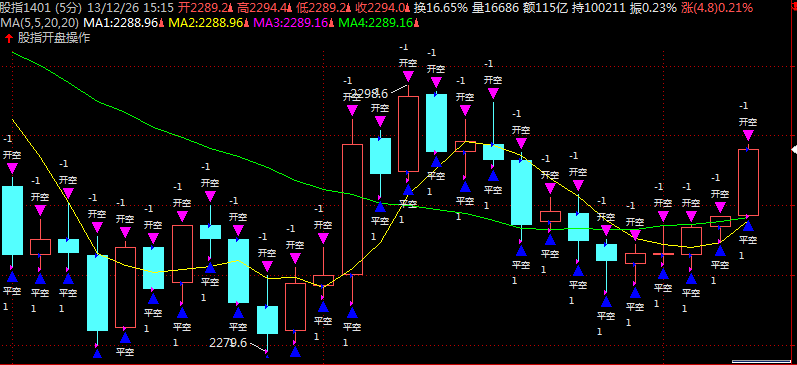Click the white price pointer at right edge
This screenshot has height=365, width=797.
coord(794,149)
